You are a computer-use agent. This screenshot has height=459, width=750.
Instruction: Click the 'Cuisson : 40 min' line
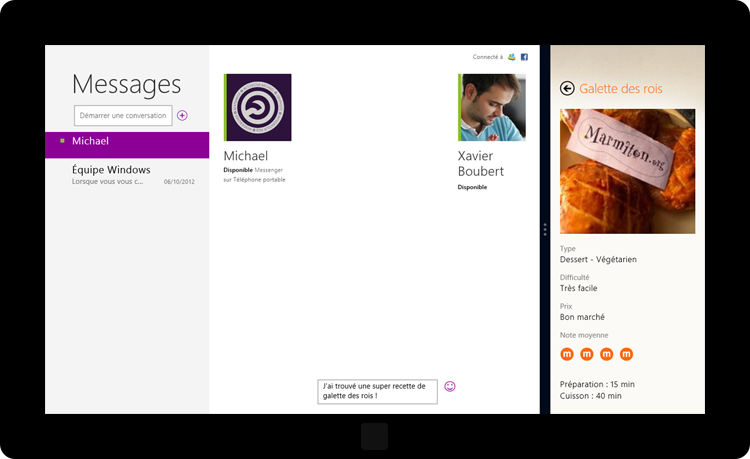tap(591, 396)
